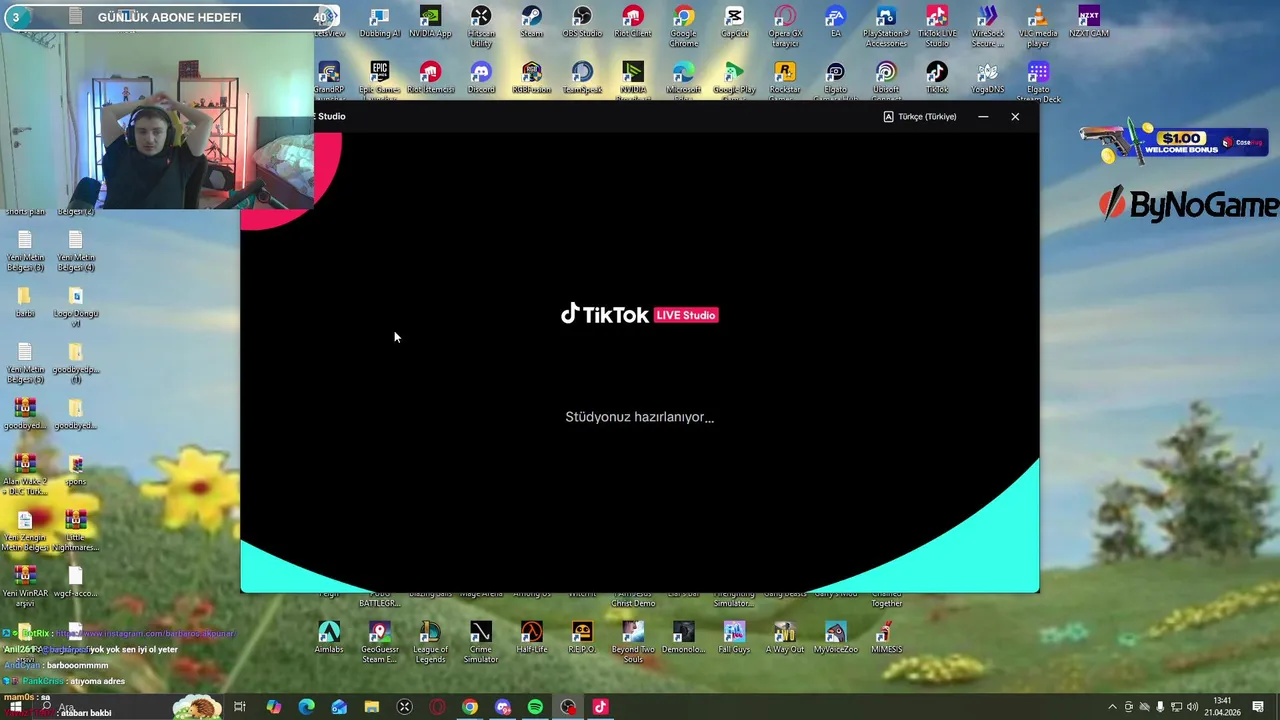Open Rockstar Games desktop icon

[x=785, y=81]
